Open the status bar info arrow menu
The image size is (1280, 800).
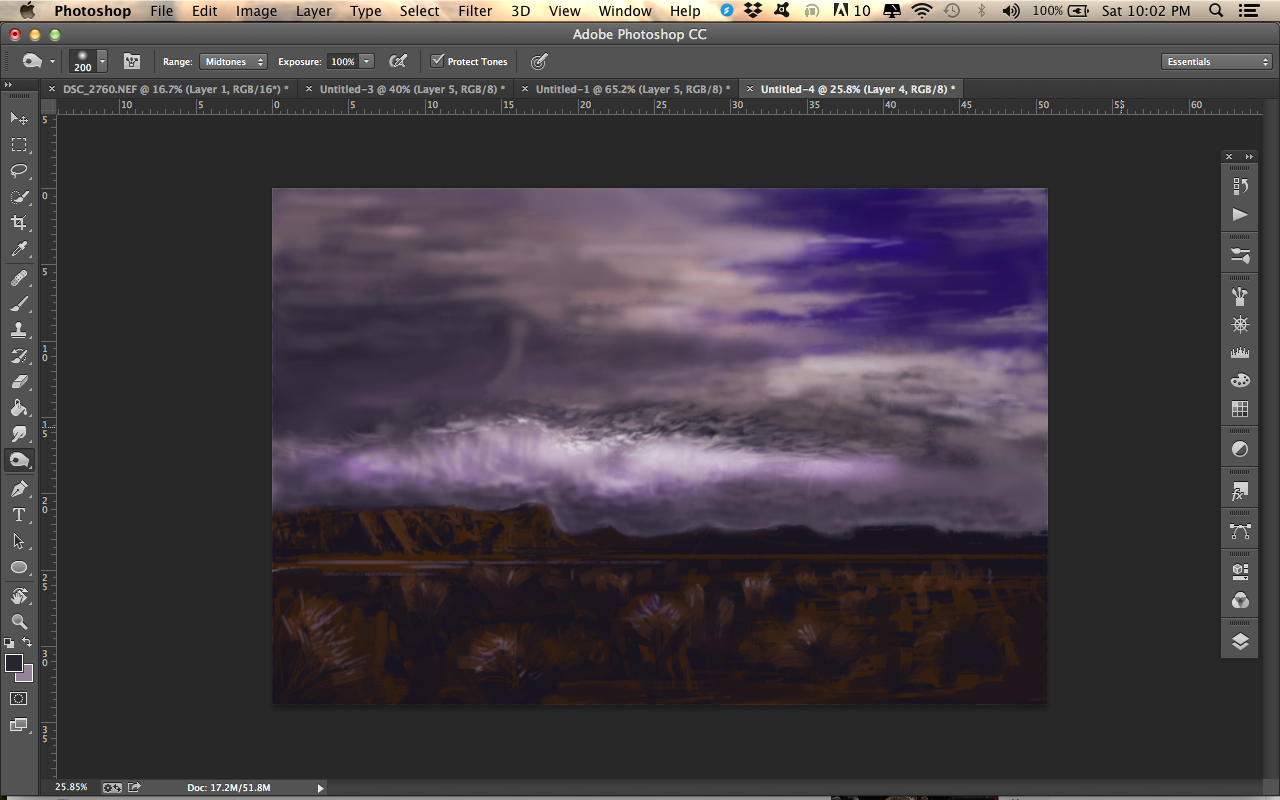click(320, 788)
